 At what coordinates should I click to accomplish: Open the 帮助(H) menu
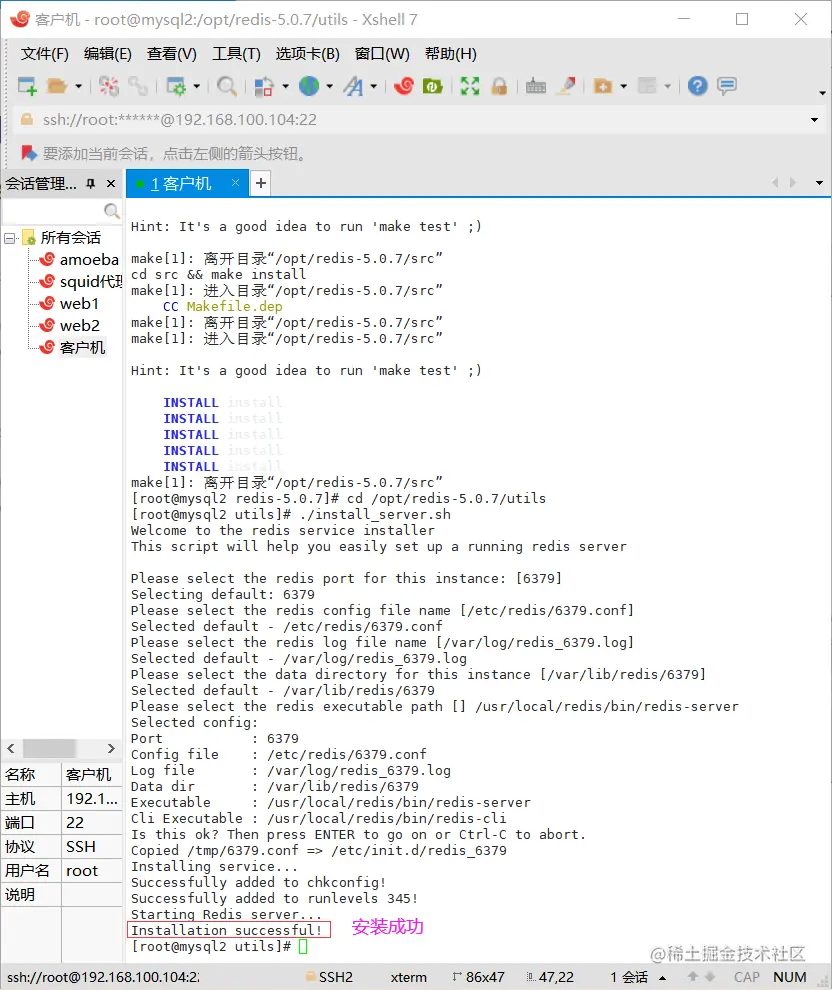(451, 54)
